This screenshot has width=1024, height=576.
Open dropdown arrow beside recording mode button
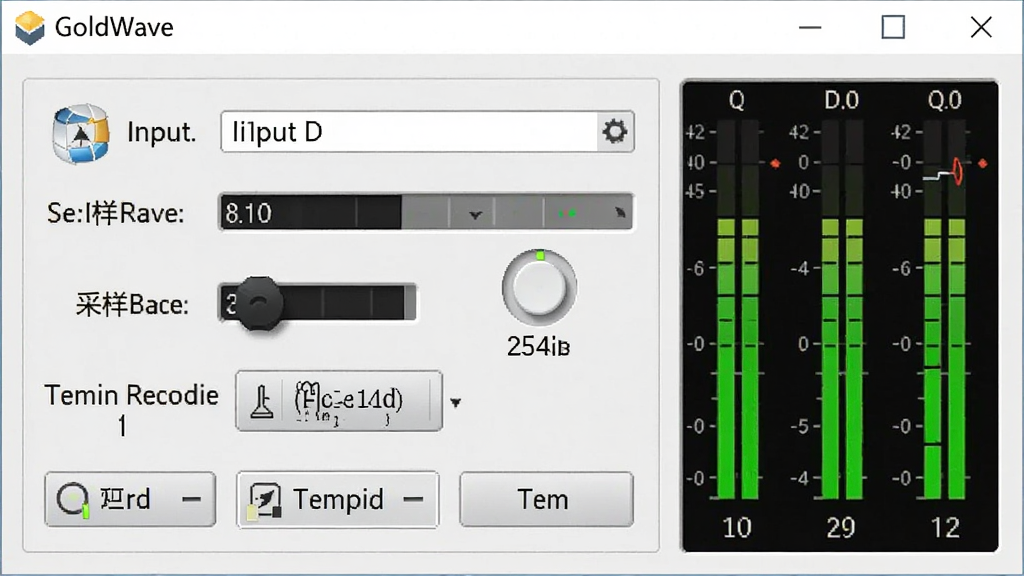click(456, 403)
